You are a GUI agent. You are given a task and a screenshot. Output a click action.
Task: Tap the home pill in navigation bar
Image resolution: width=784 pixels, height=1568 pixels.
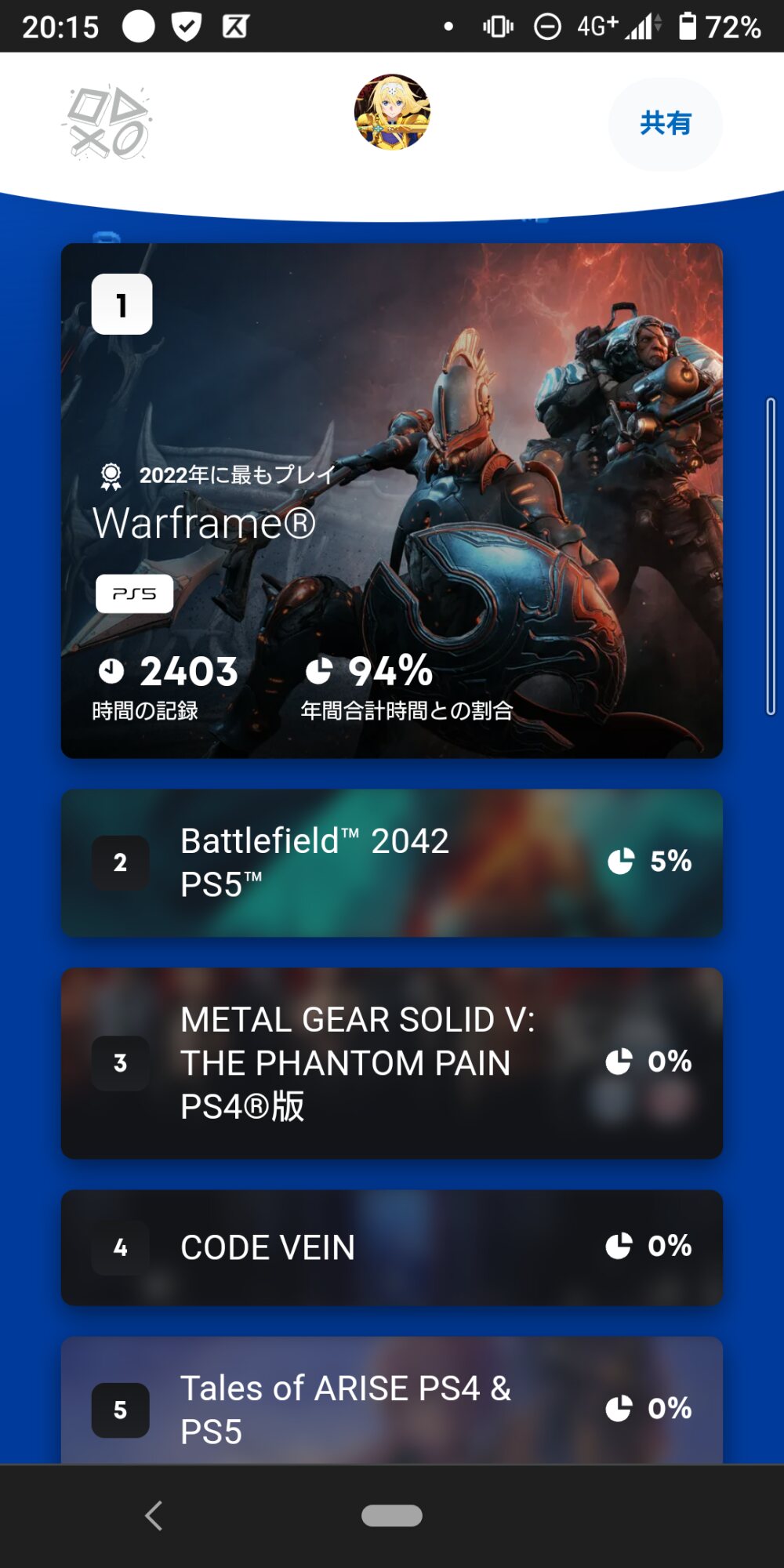click(x=392, y=1515)
